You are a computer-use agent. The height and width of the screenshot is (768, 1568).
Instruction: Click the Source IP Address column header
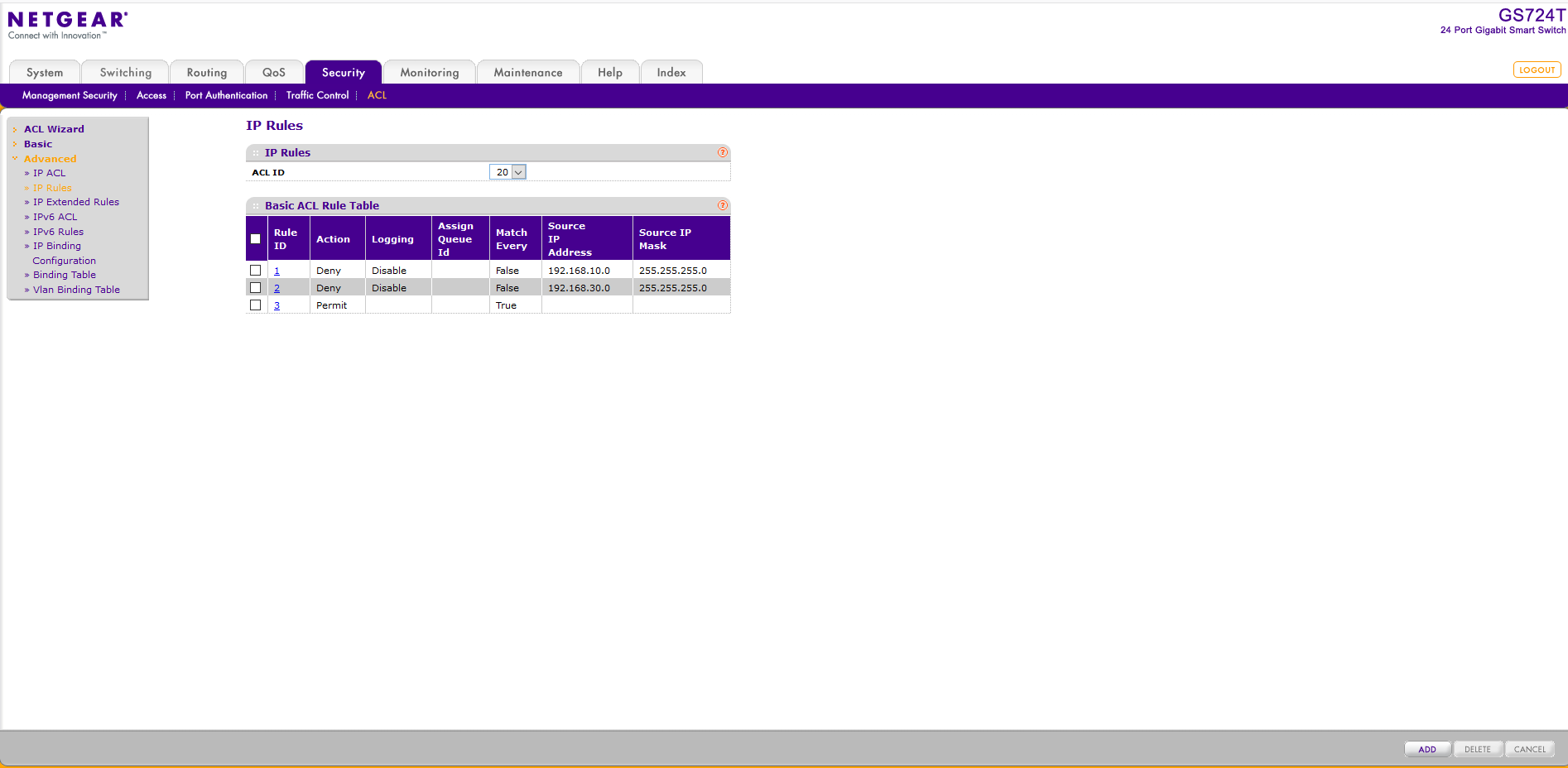coord(587,239)
